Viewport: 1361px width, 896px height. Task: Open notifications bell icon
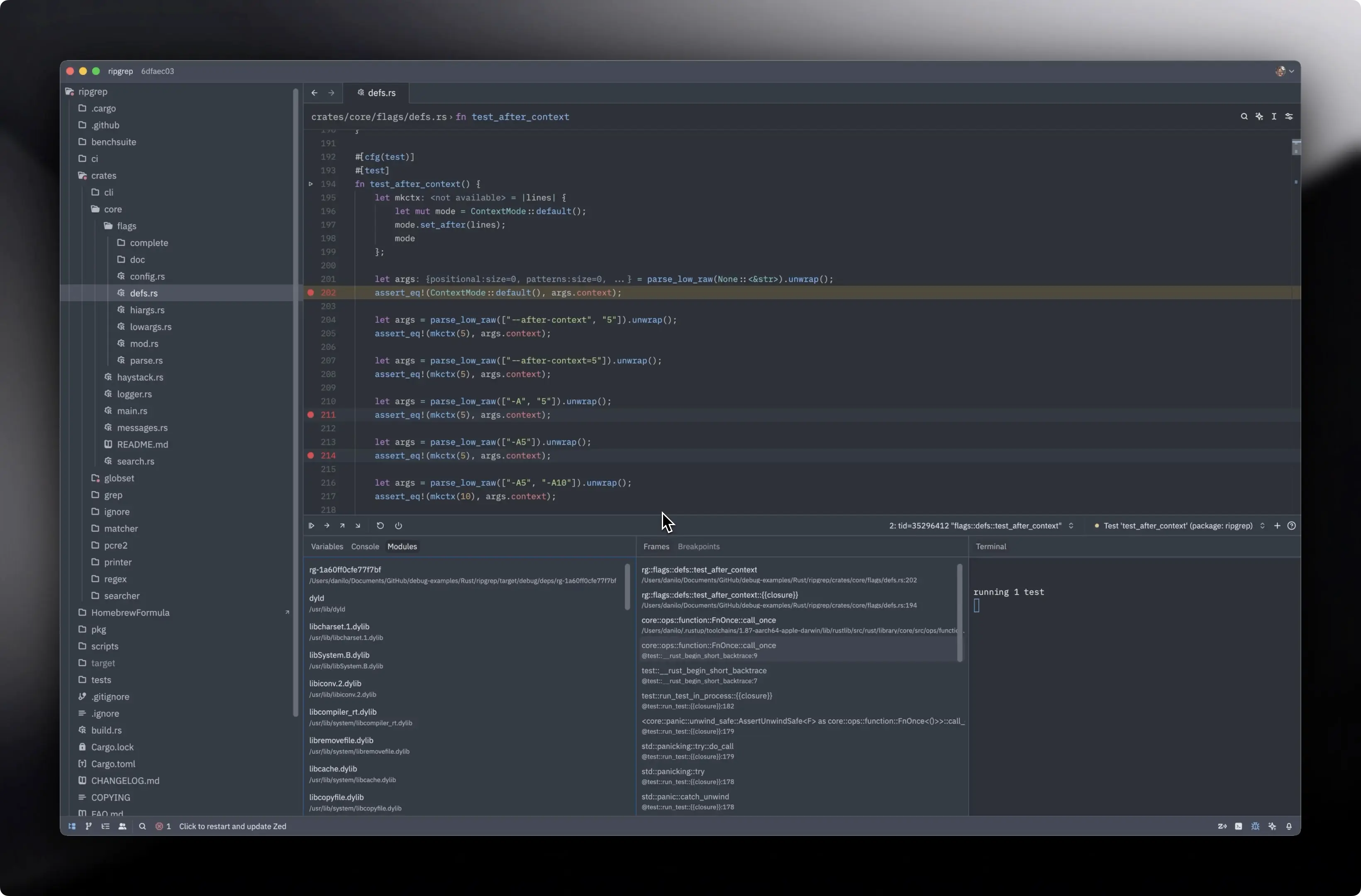pos(1289,826)
